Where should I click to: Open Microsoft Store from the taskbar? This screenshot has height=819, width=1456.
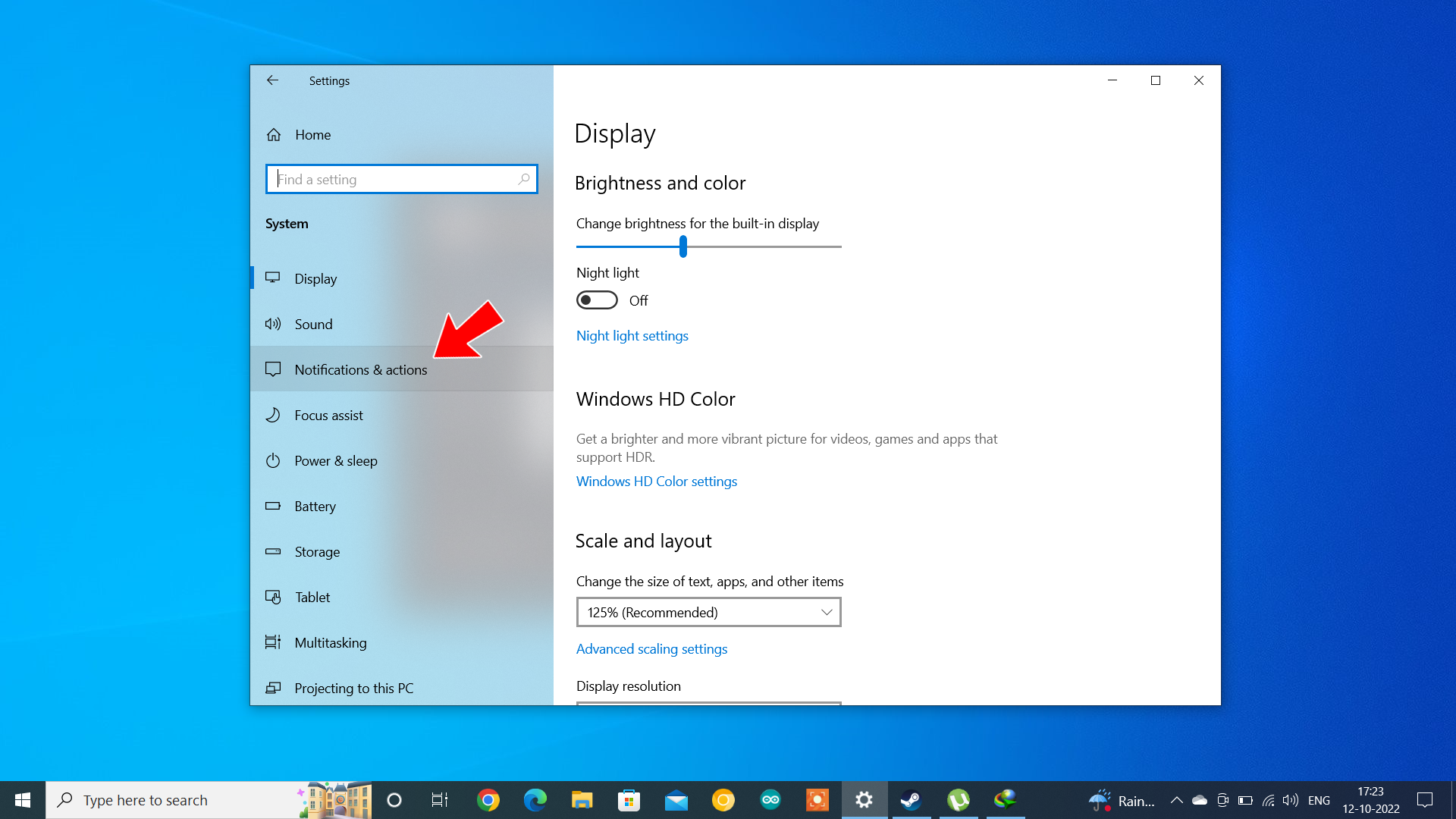(629, 800)
